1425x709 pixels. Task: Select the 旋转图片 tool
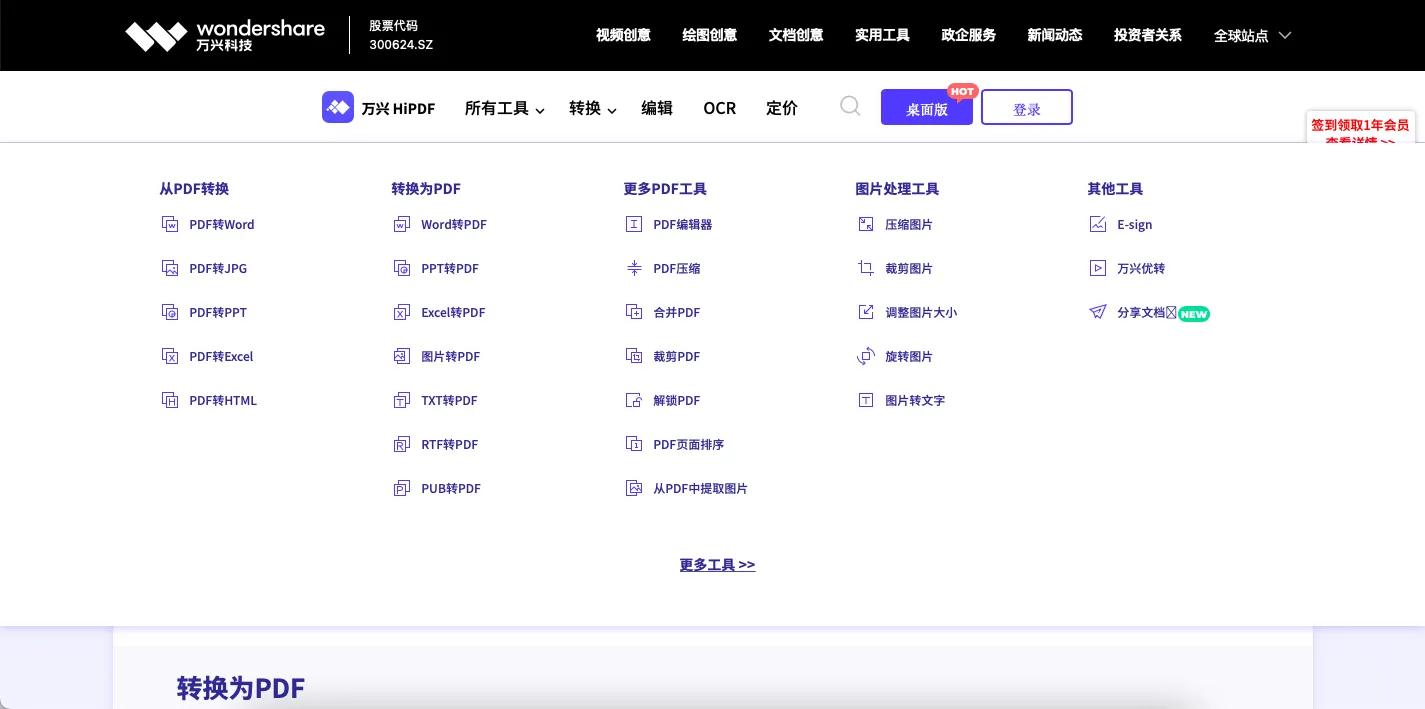(908, 356)
